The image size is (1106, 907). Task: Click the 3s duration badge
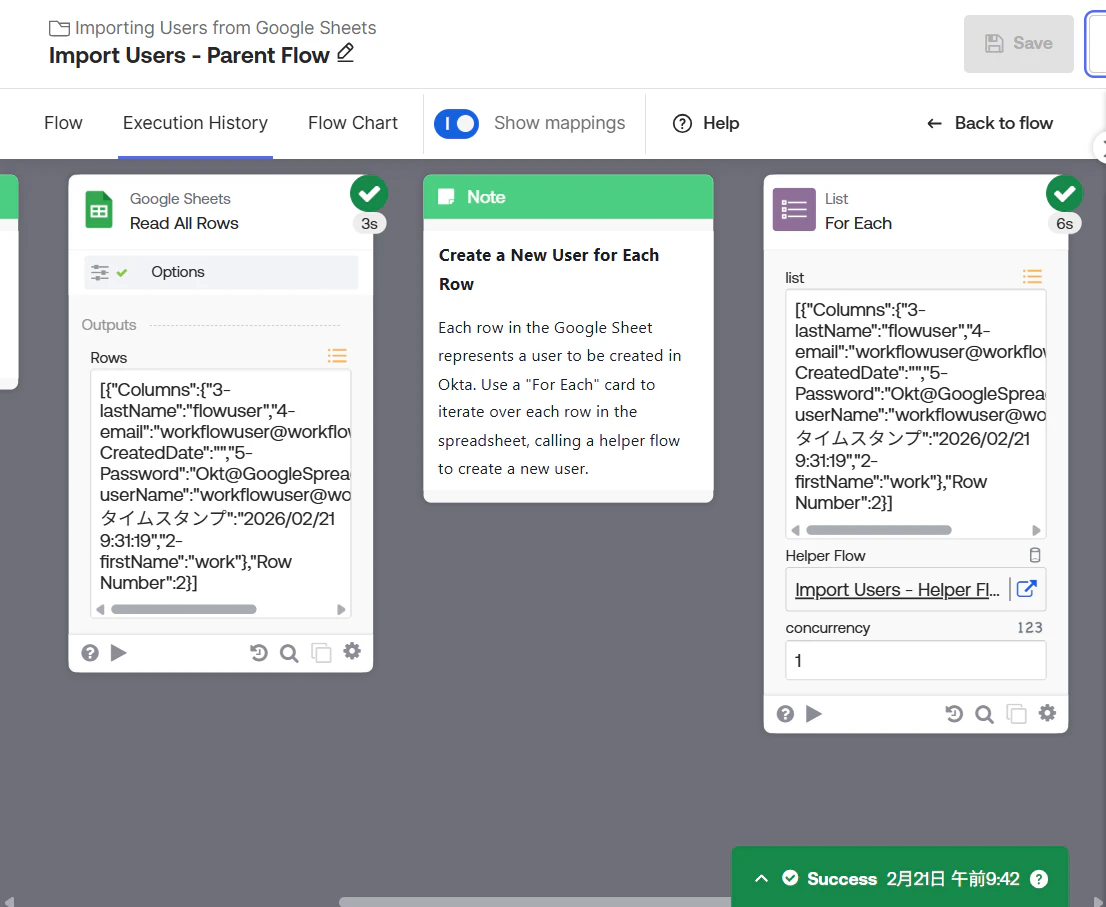click(x=369, y=224)
